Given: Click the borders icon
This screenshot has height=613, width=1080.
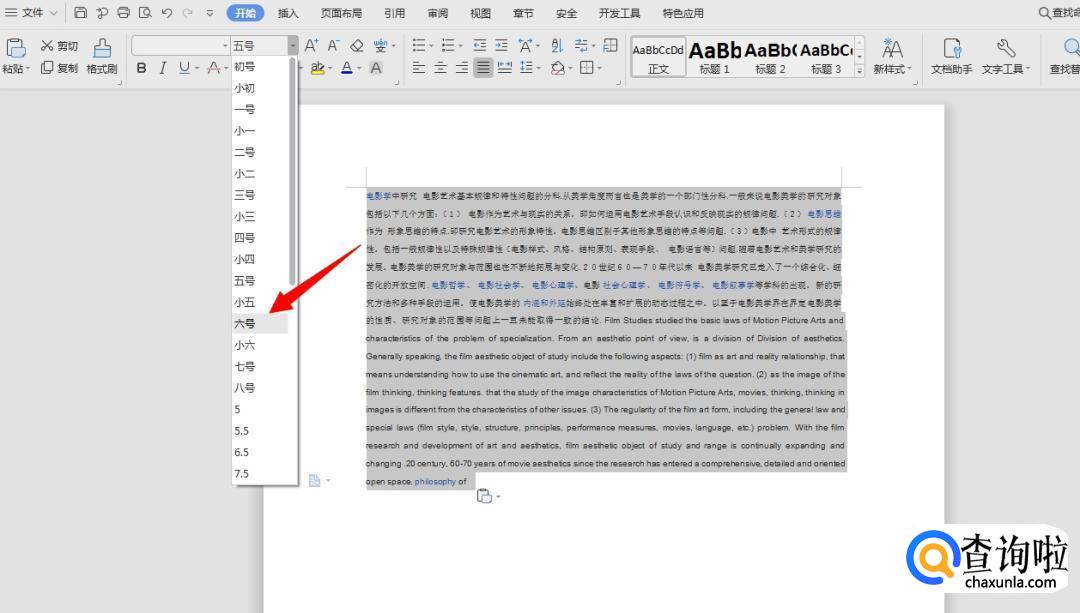Looking at the screenshot, I should pos(587,67).
